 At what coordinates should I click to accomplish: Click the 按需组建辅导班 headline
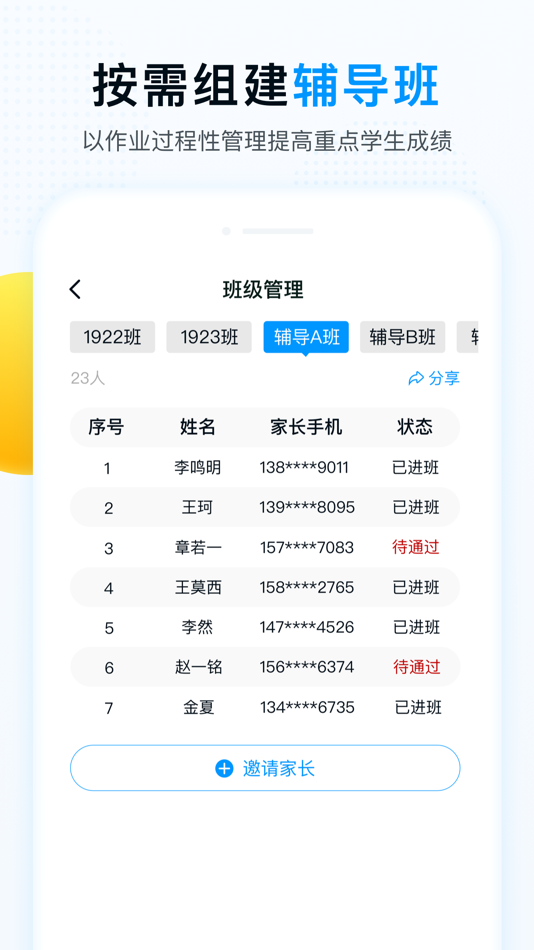(x=266, y=85)
